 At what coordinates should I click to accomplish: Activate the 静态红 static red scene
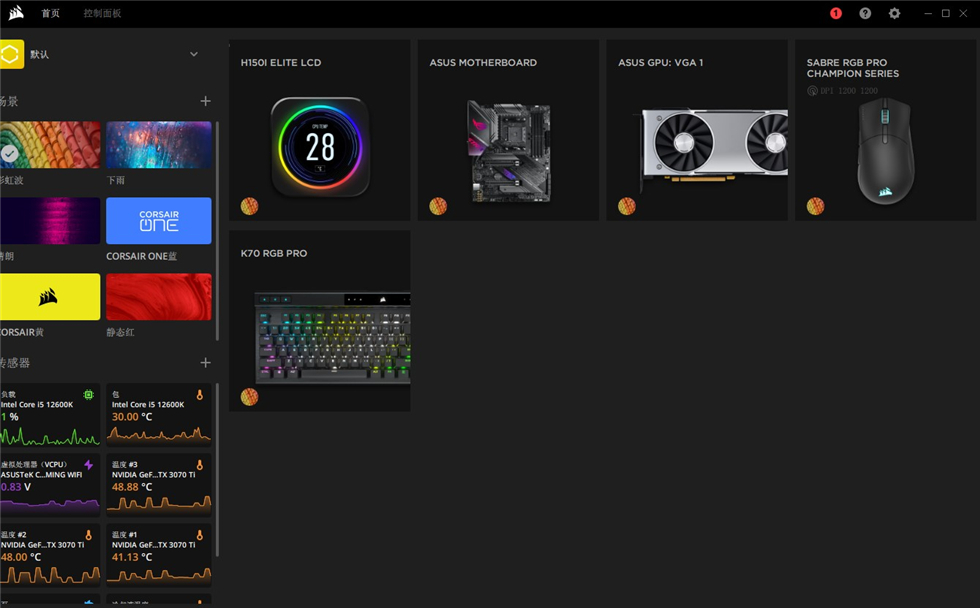point(158,297)
